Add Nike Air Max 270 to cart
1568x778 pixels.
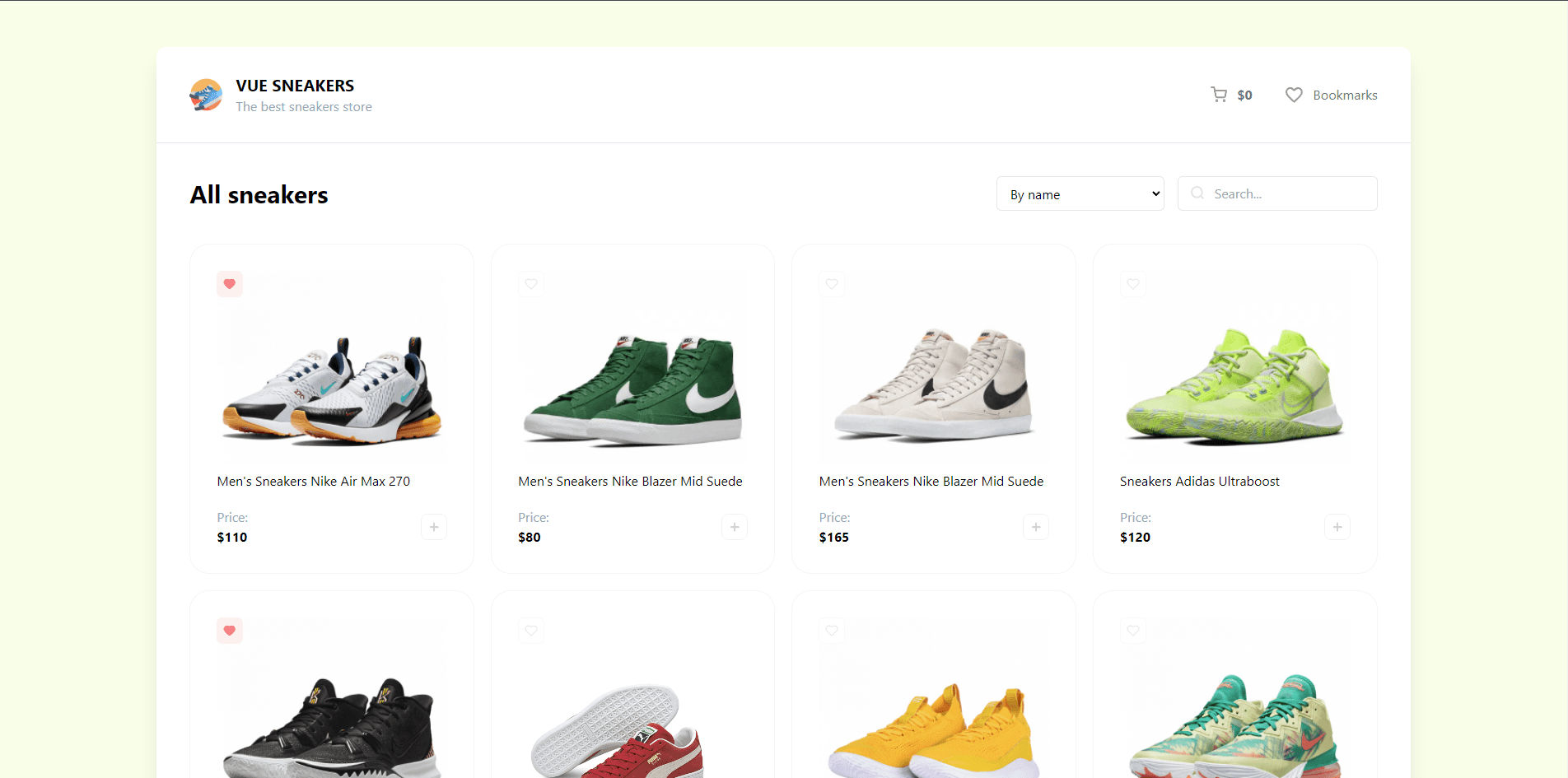[434, 527]
